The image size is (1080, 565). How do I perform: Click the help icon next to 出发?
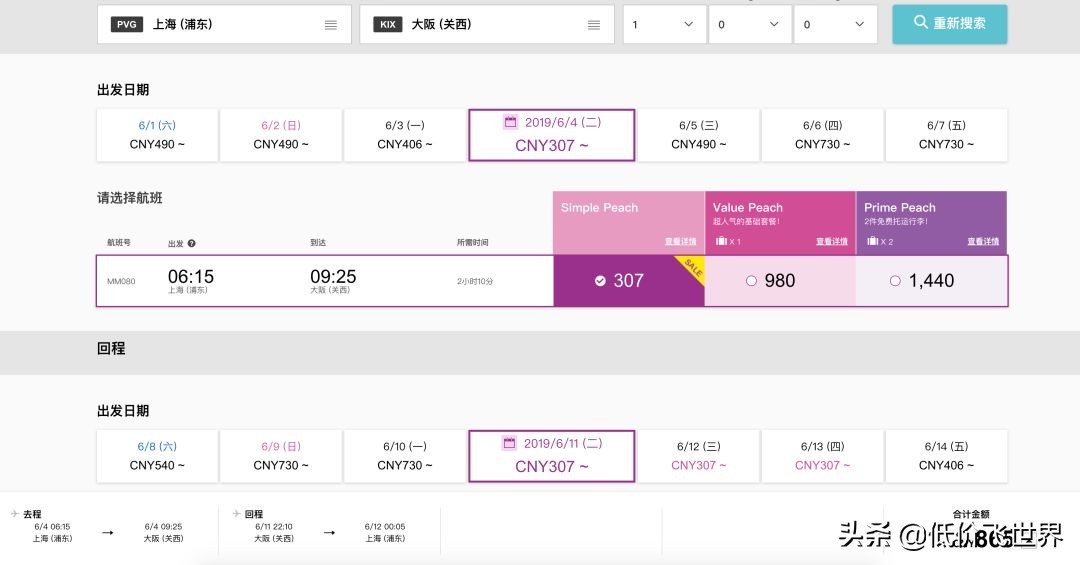click(x=191, y=243)
